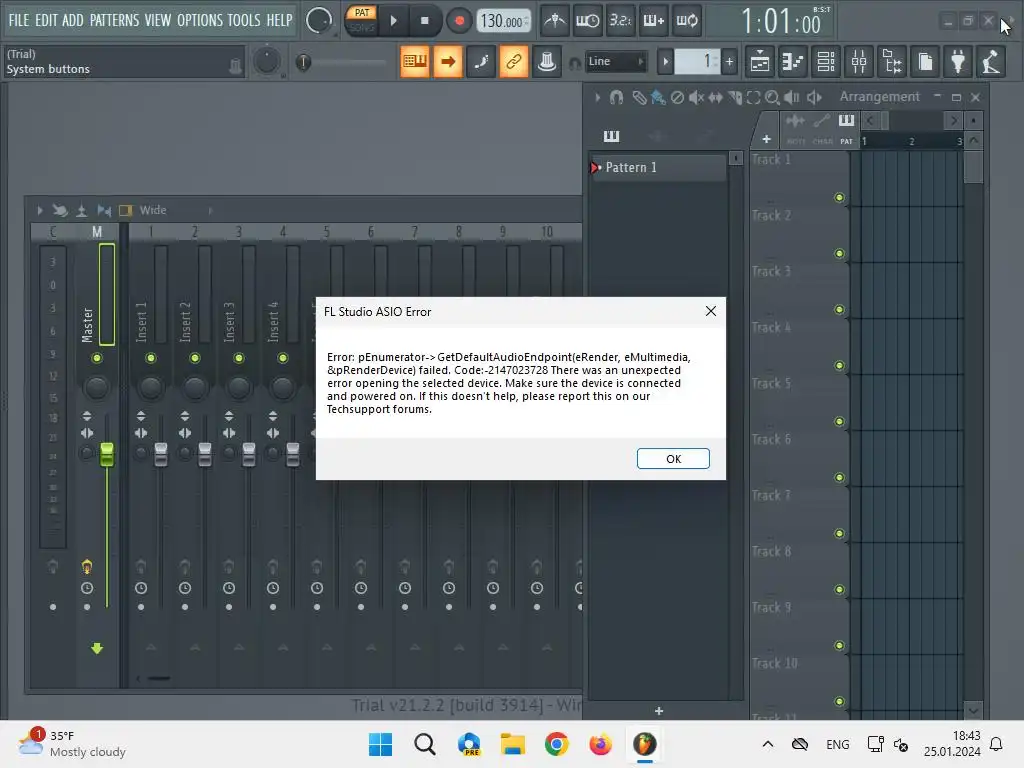The image size is (1024, 768).
Task: Select the Paint tool in playlist
Action: tap(658, 98)
